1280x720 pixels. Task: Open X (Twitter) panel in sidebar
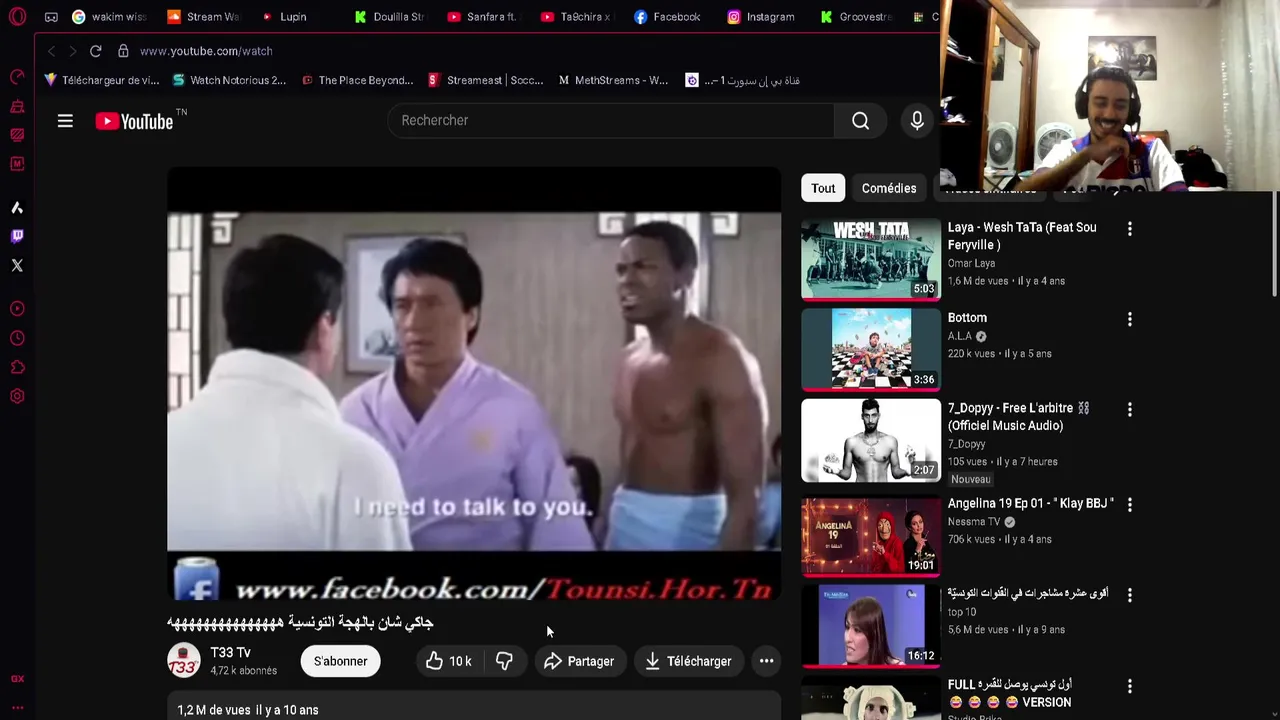(17, 265)
